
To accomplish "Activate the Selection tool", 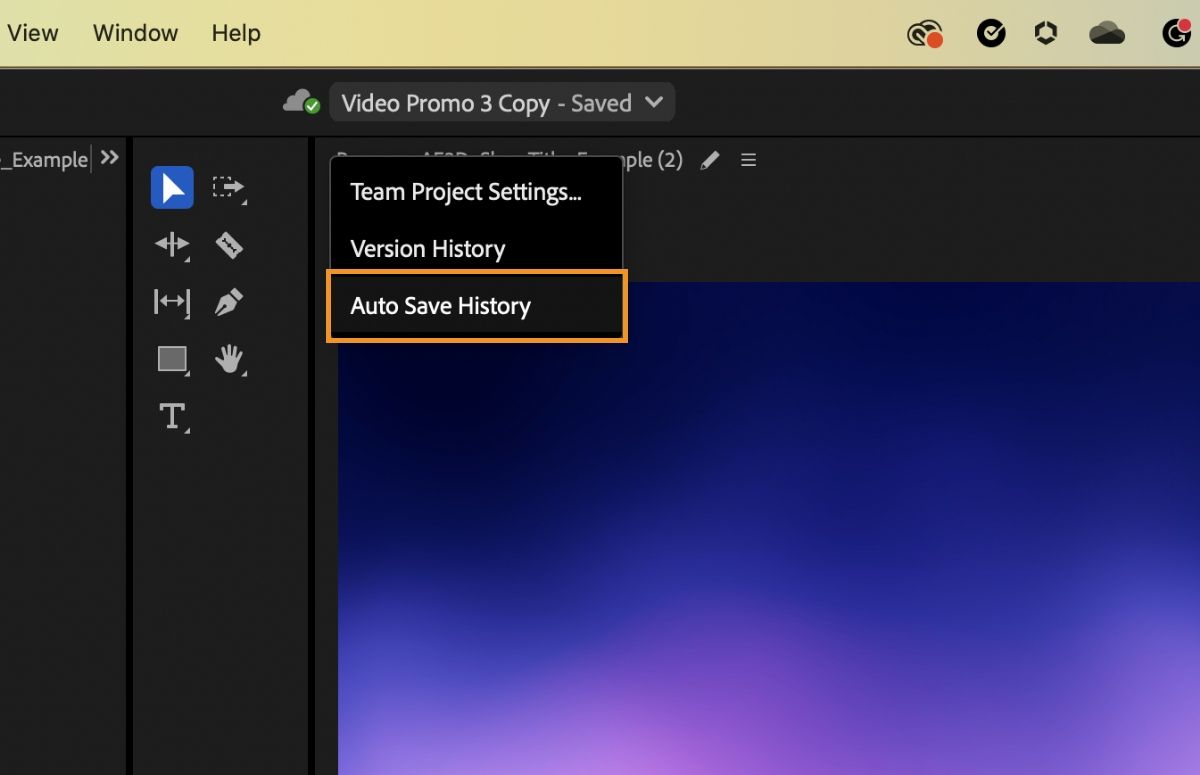I will pyautogui.click(x=171, y=188).
